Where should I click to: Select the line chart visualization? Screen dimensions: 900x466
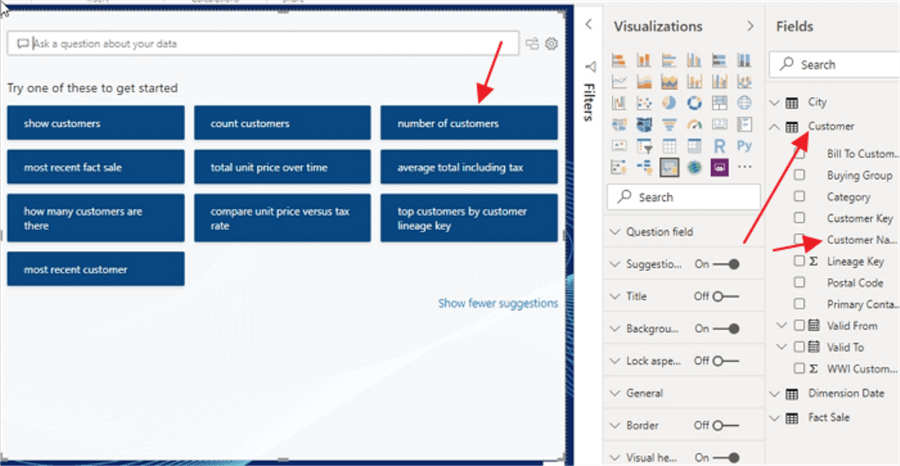click(x=619, y=81)
